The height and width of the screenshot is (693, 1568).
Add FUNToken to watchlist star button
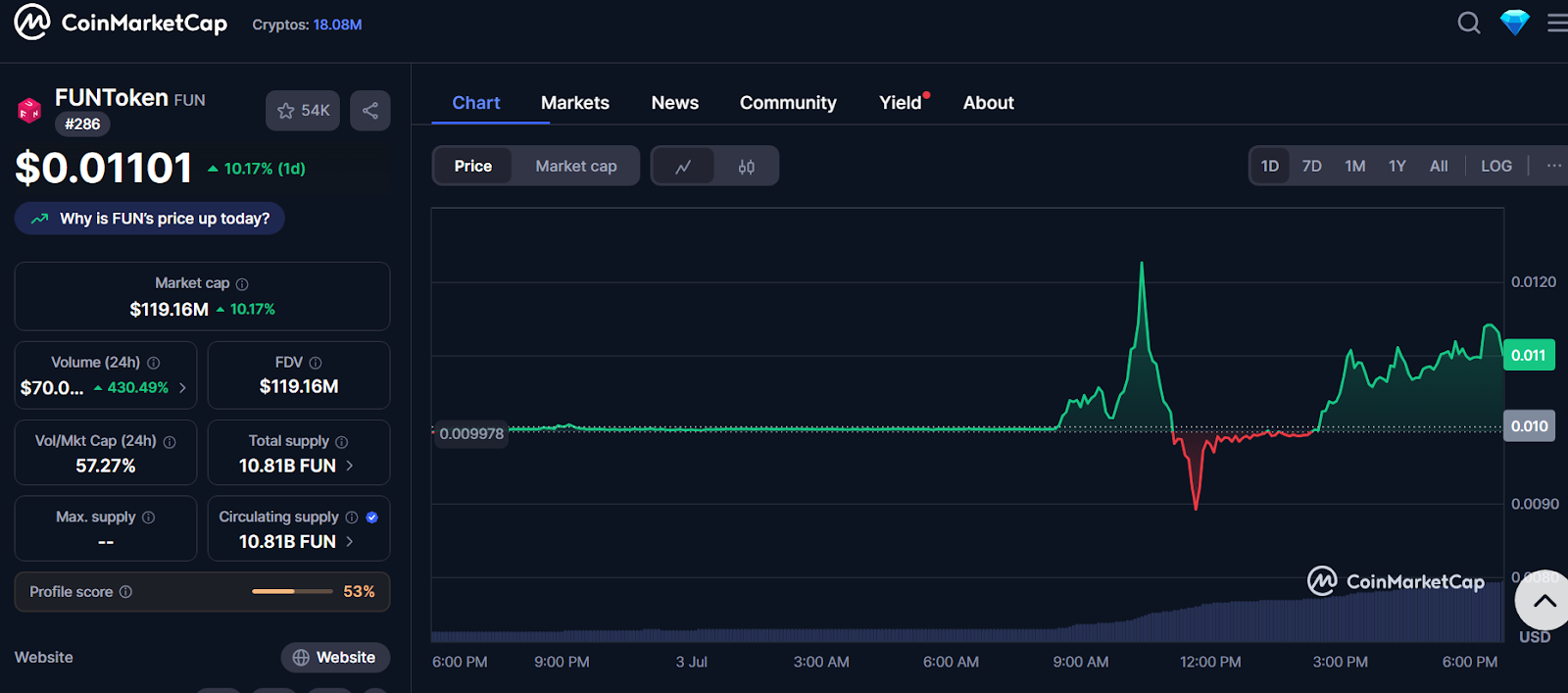pyautogui.click(x=303, y=111)
